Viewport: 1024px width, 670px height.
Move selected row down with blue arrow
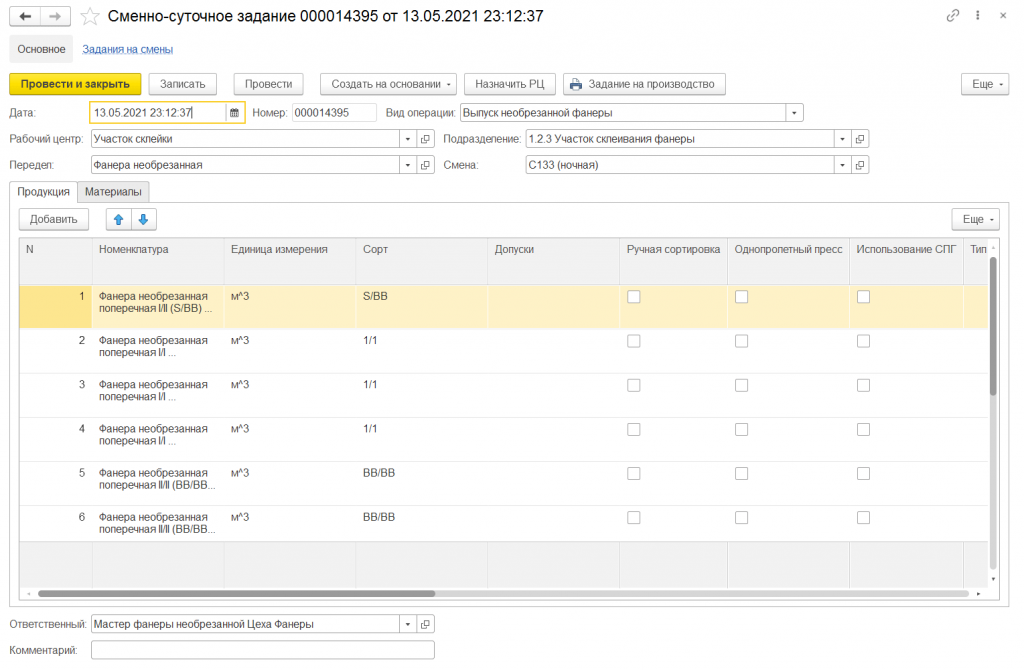pos(143,219)
